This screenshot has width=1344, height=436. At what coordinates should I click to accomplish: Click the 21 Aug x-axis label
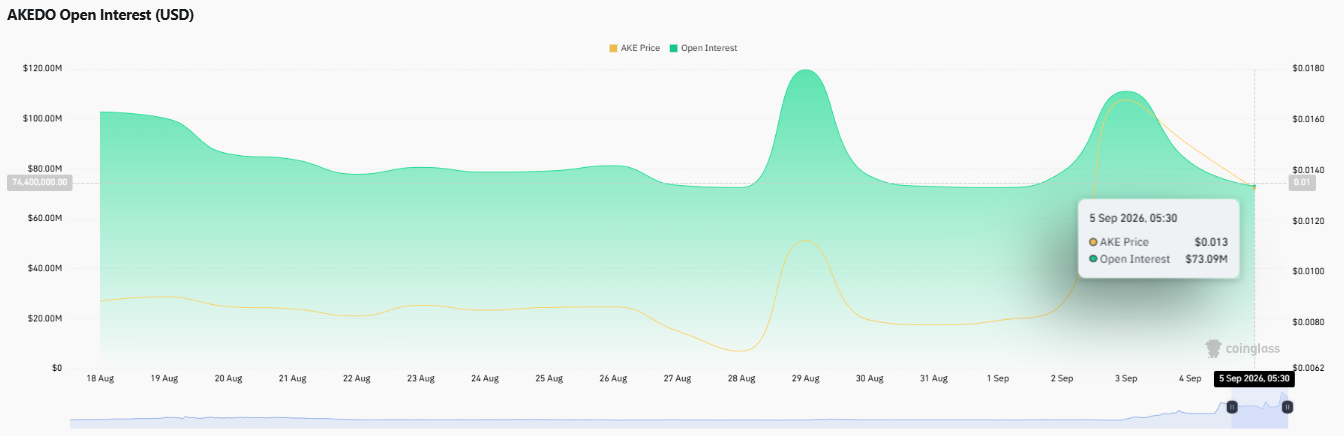[292, 379]
